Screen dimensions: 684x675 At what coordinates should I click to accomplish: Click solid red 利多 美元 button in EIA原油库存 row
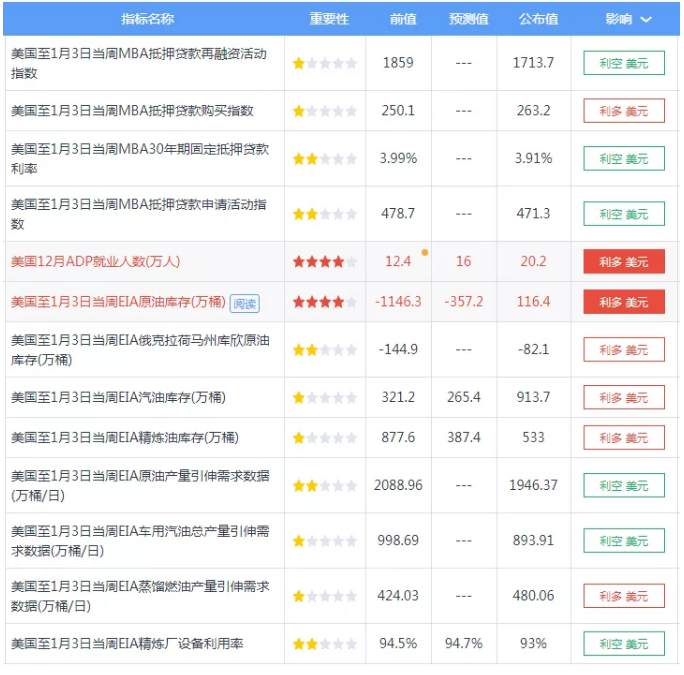coord(624,302)
